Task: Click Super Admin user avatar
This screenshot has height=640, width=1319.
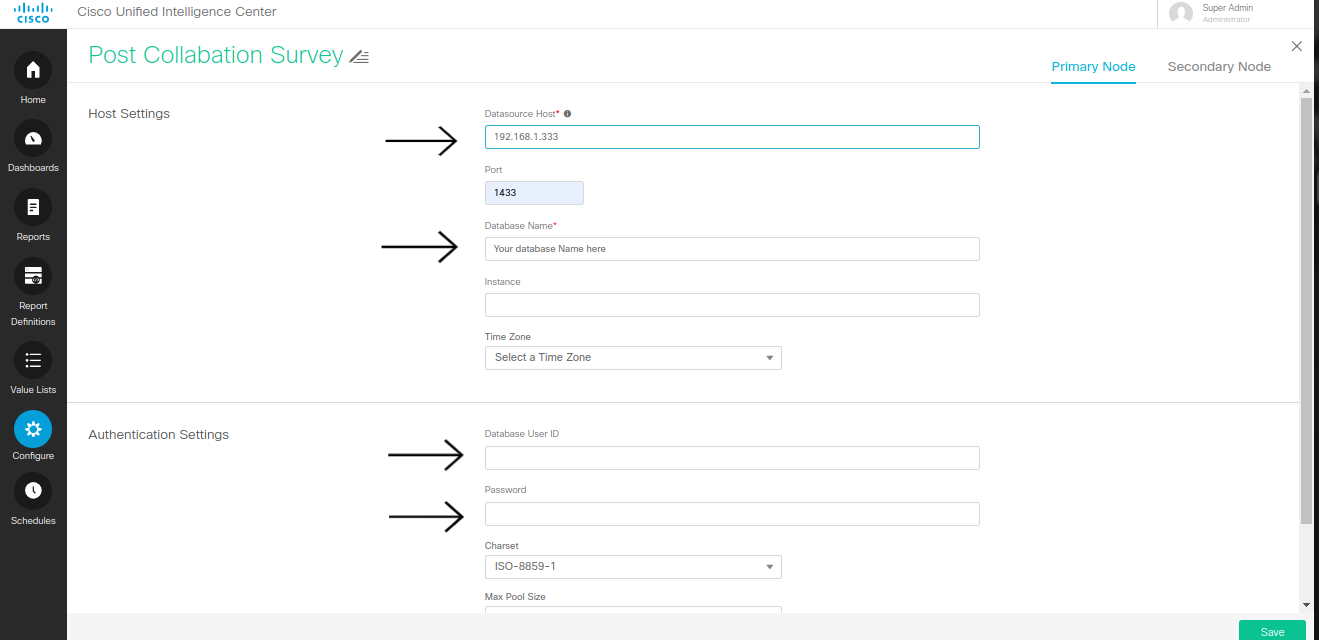Action: [1181, 13]
